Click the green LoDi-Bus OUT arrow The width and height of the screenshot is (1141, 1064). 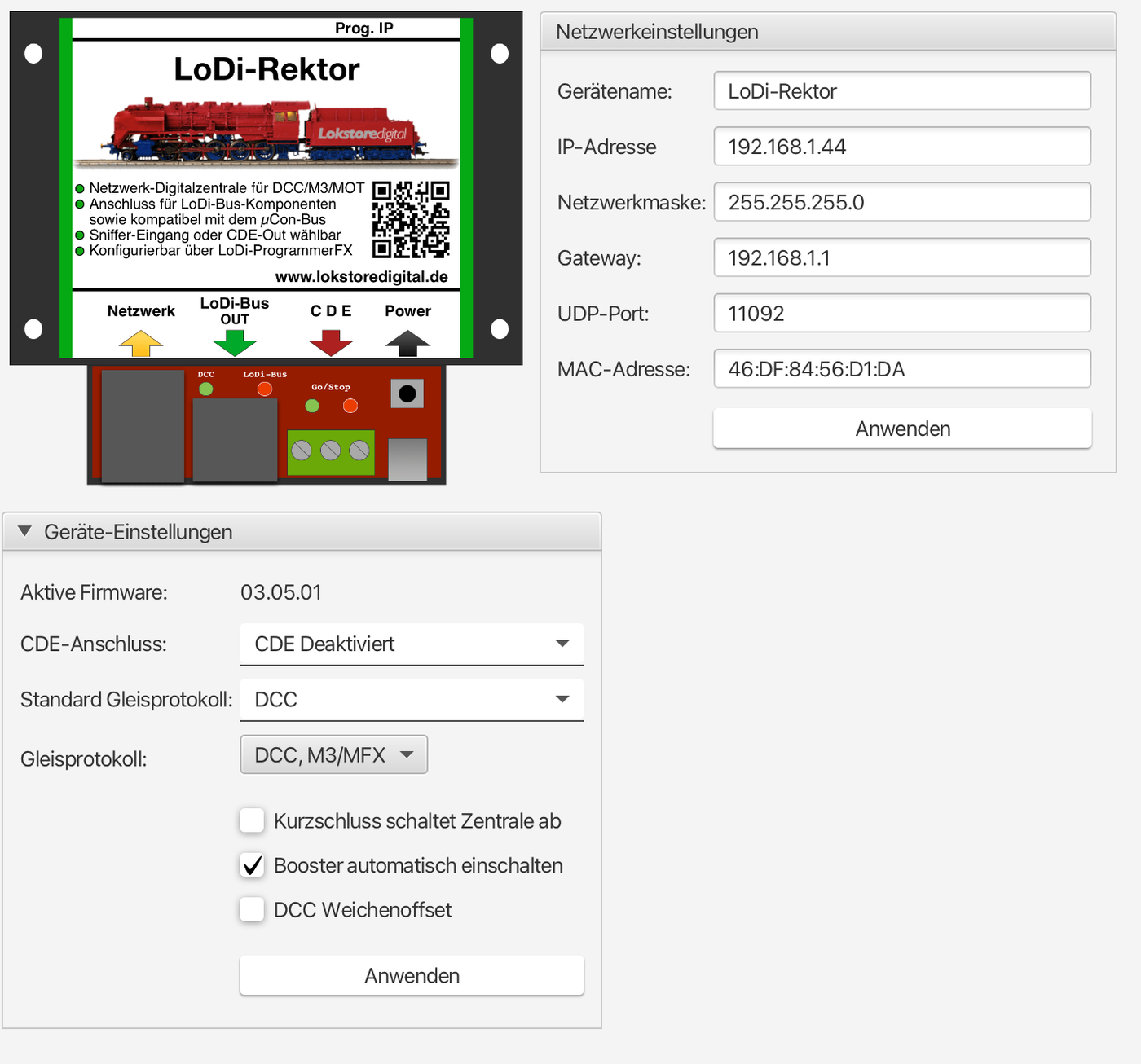point(235,343)
